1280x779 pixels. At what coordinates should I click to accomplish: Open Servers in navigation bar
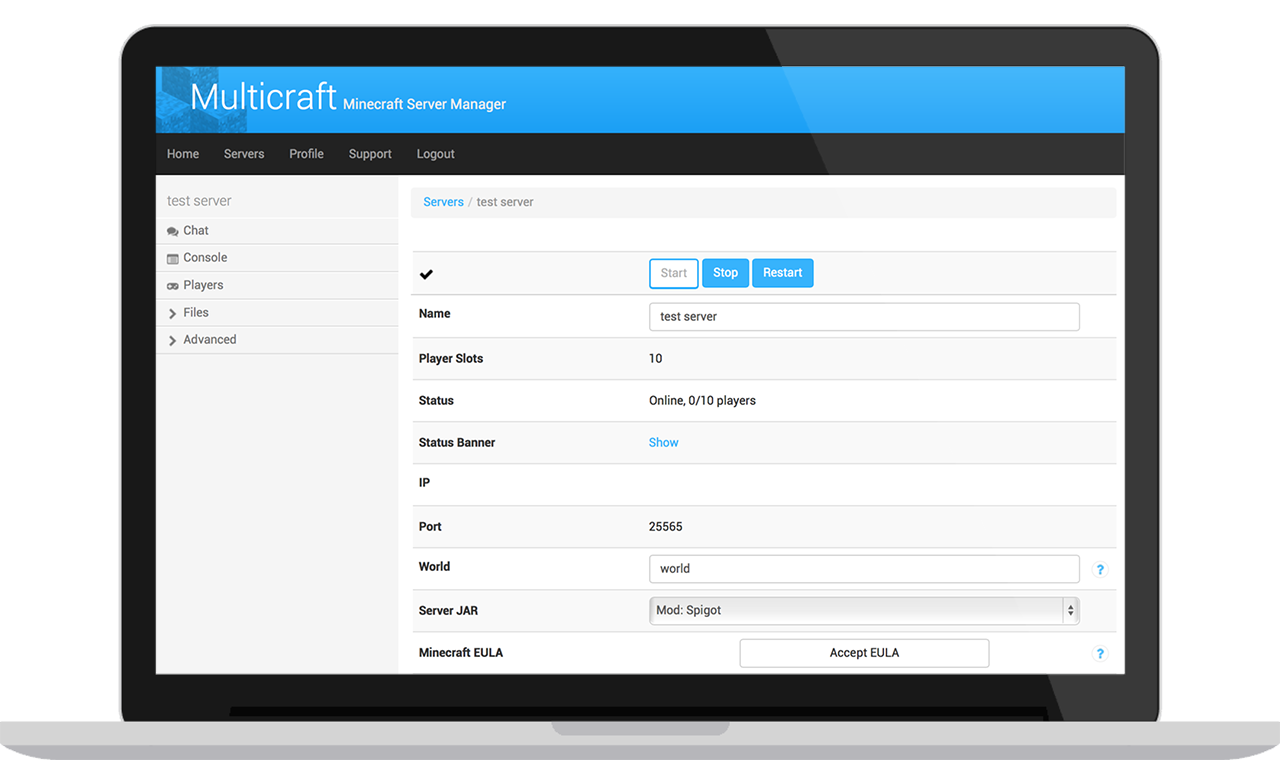244,154
